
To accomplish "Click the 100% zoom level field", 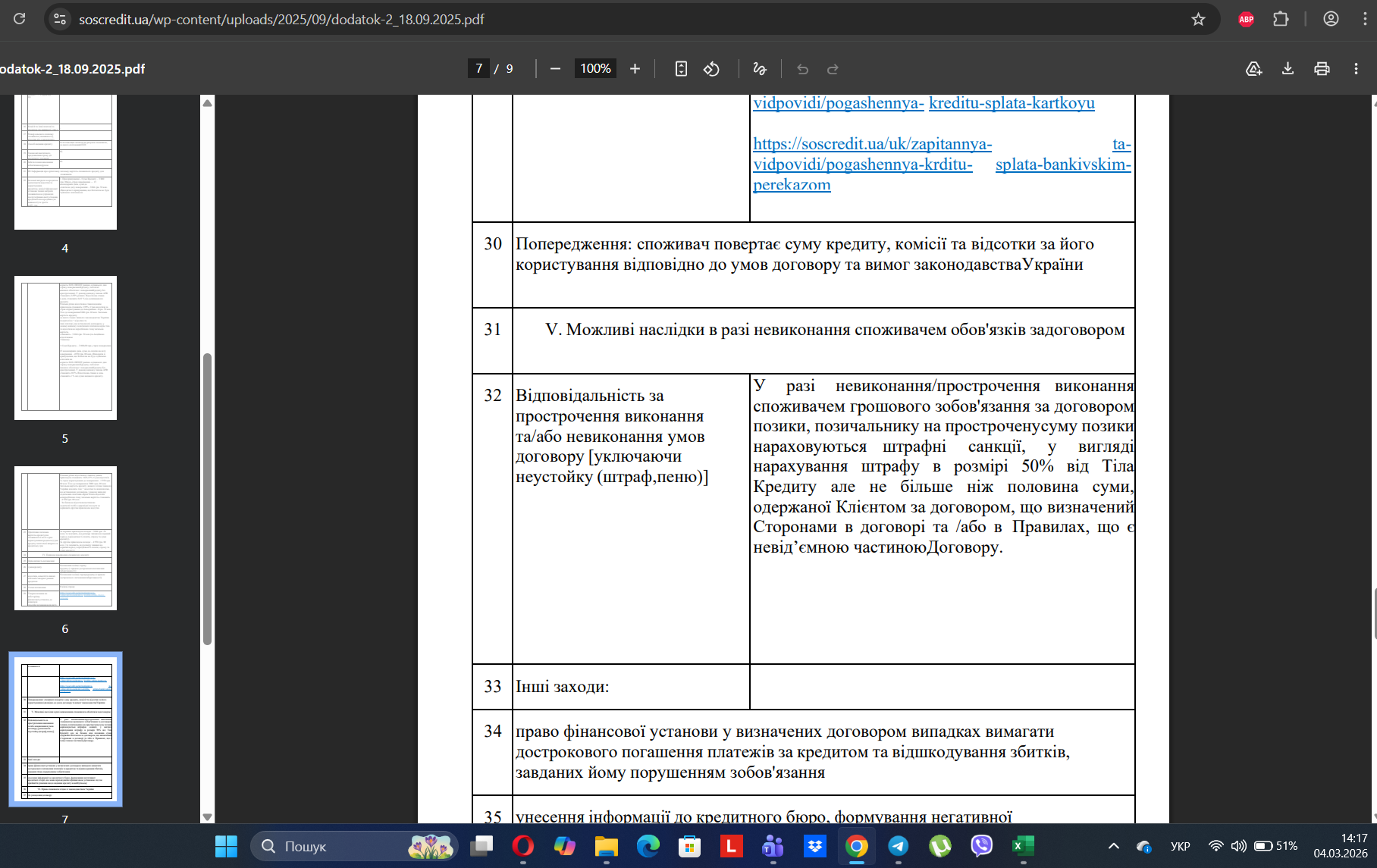I will 595,68.
